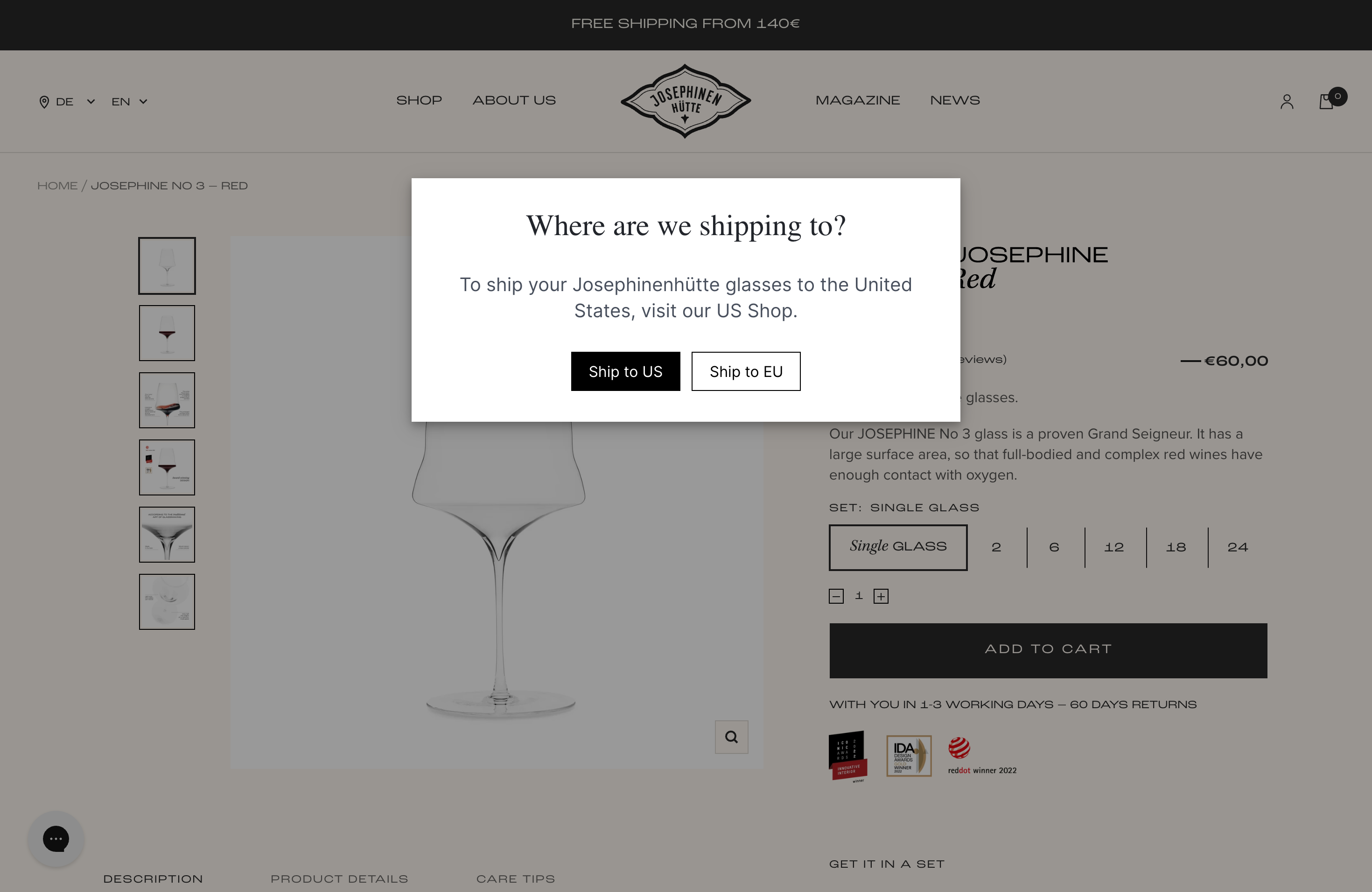
Task: Switch to the Product Details tab
Action: (x=339, y=879)
